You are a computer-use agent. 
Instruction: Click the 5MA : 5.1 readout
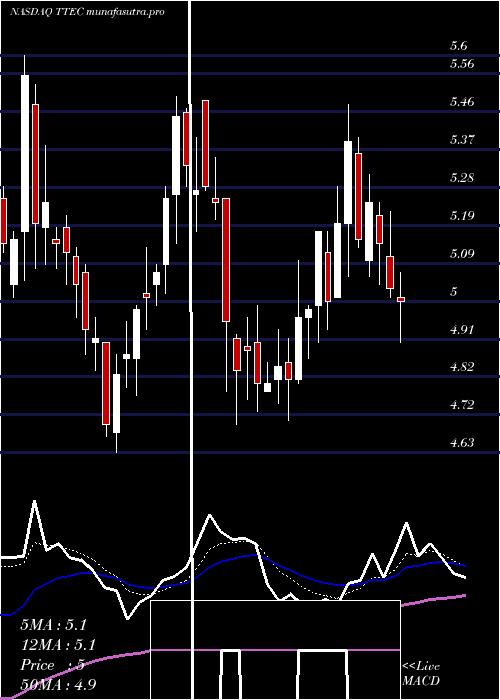(x=53, y=625)
